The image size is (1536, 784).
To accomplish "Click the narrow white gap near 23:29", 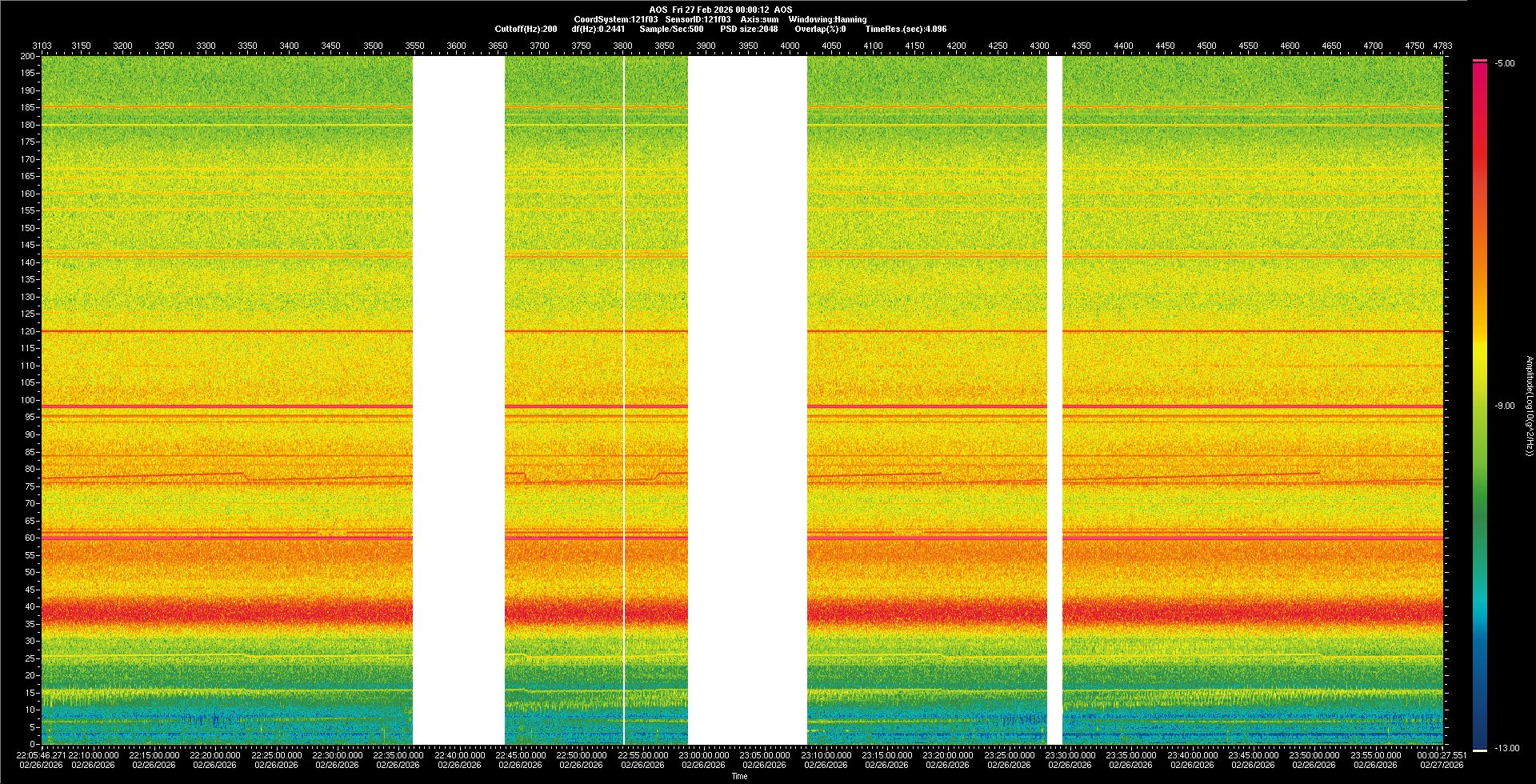I will [x=1054, y=400].
